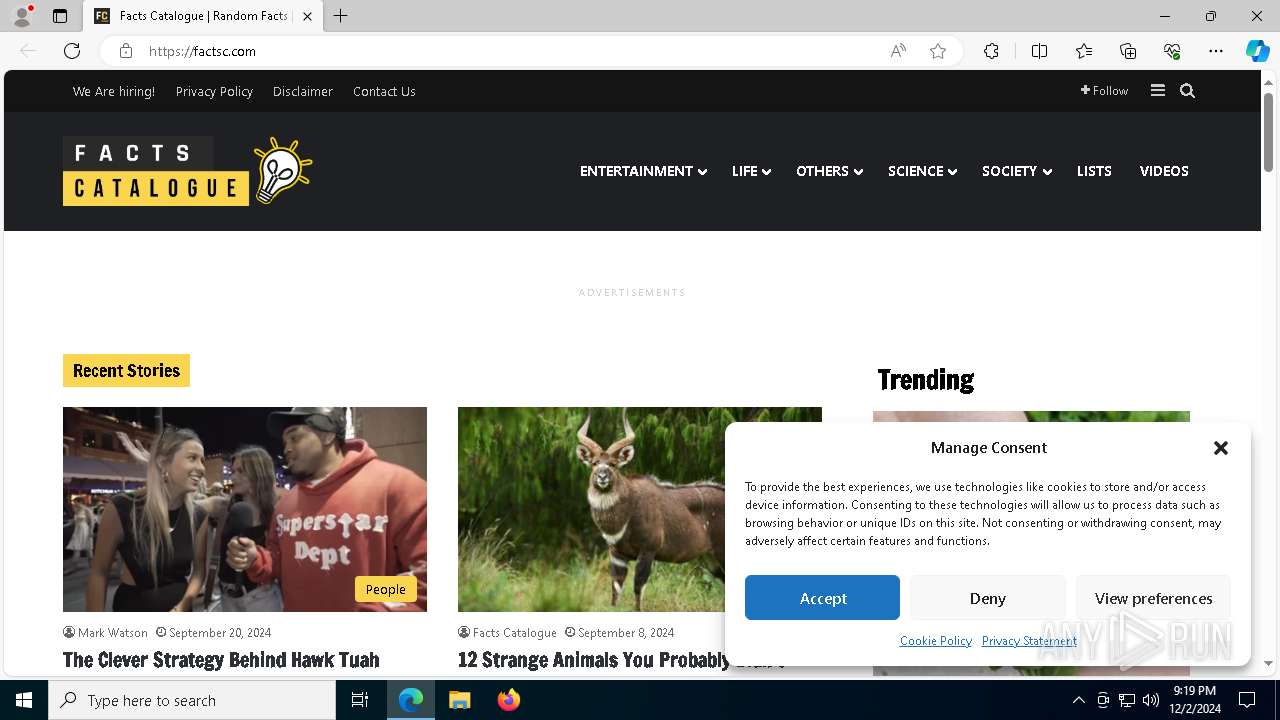This screenshot has height=720, width=1280.
Task: Open a new browser tab
Action: [341, 16]
